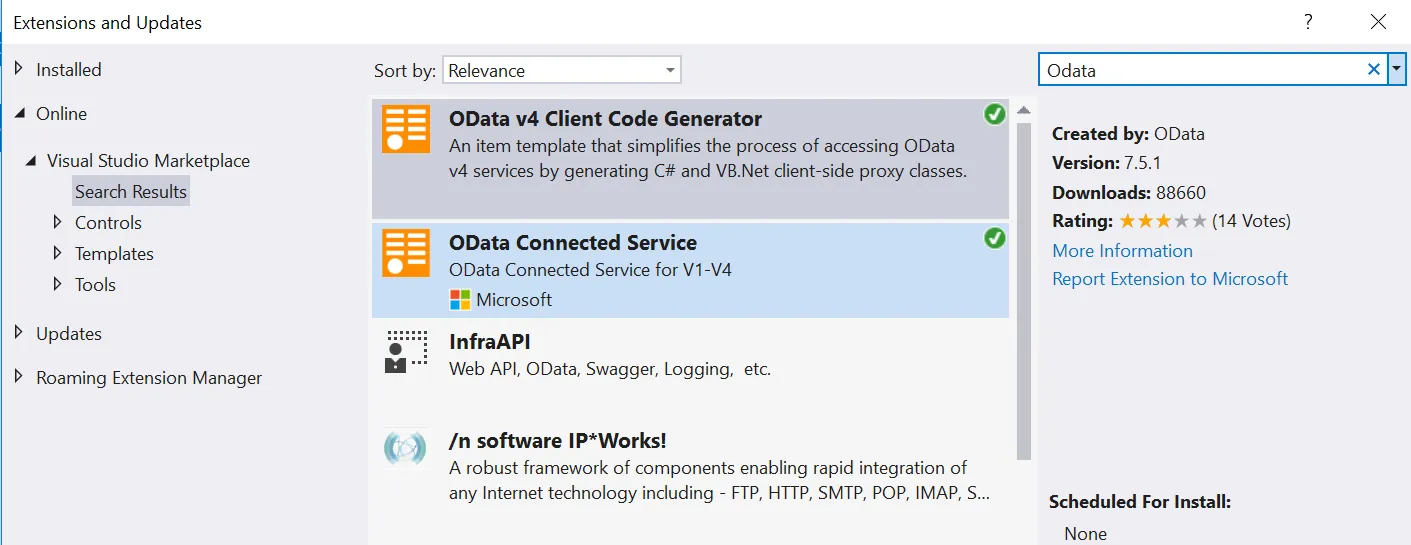The height and width of the screenshot is (545, 1411).
Task: Click the green installed checkmark on OData v4 Client Code Generator
Action: [x=994, y=114]
